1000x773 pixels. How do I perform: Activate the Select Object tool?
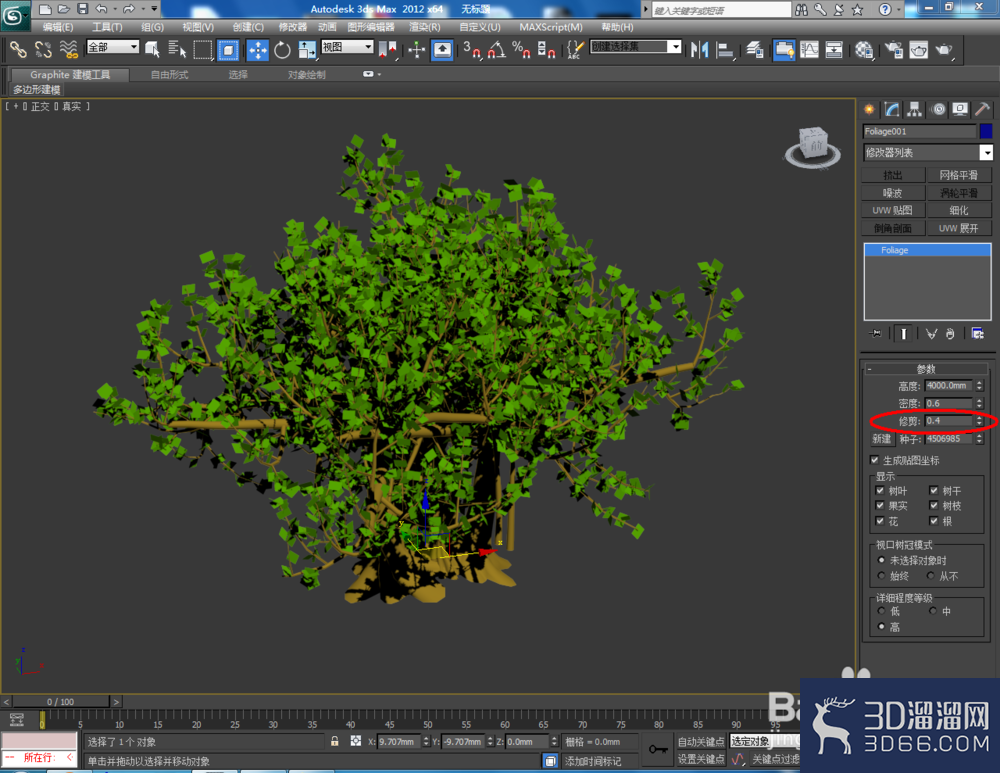tap(152, 49)
